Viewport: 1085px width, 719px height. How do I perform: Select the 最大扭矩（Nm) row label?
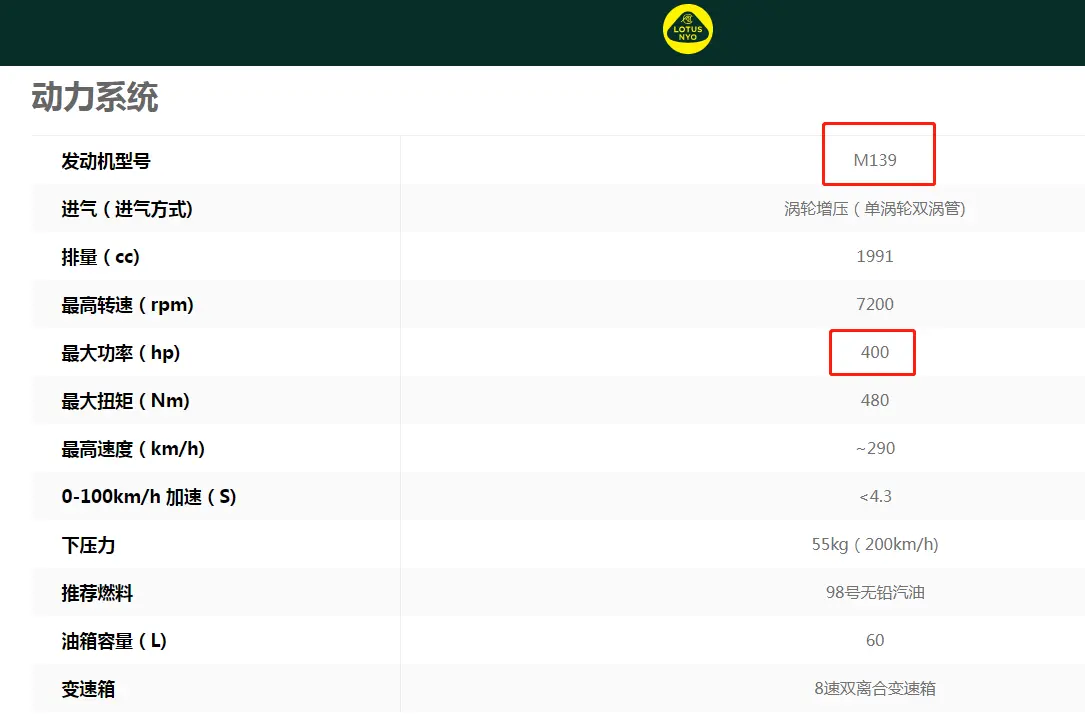pos(125,401)
